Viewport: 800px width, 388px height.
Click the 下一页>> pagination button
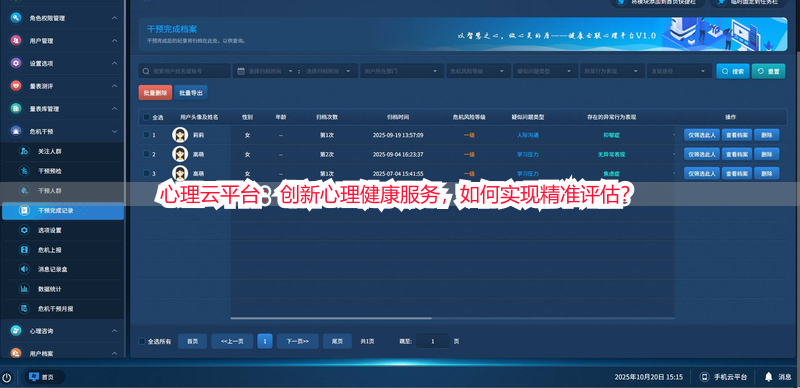pos(297,341)
